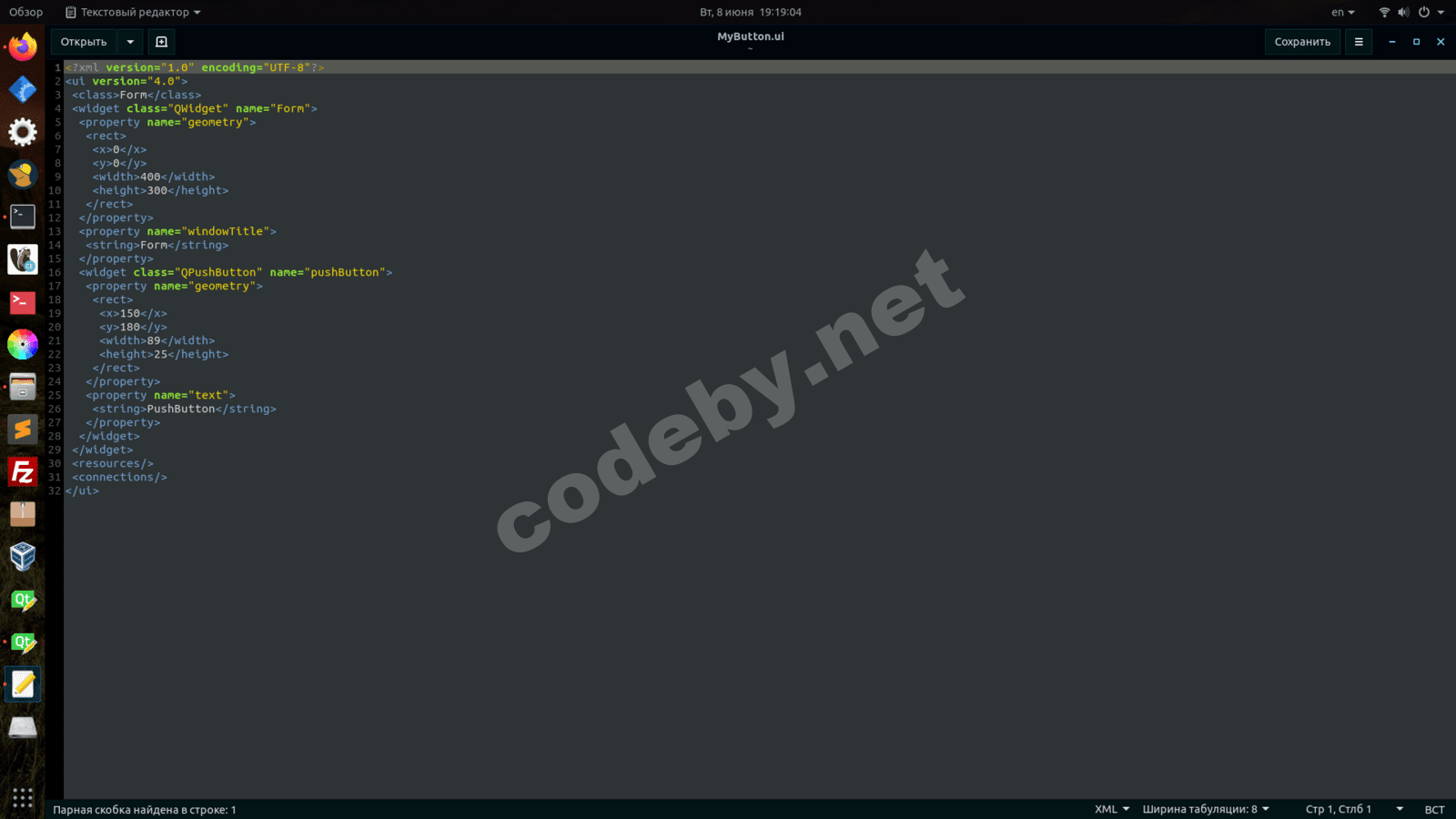Open the removable drive icon in dock
The width and height of the screenshot is (1456, 819).
coord(23,727)
